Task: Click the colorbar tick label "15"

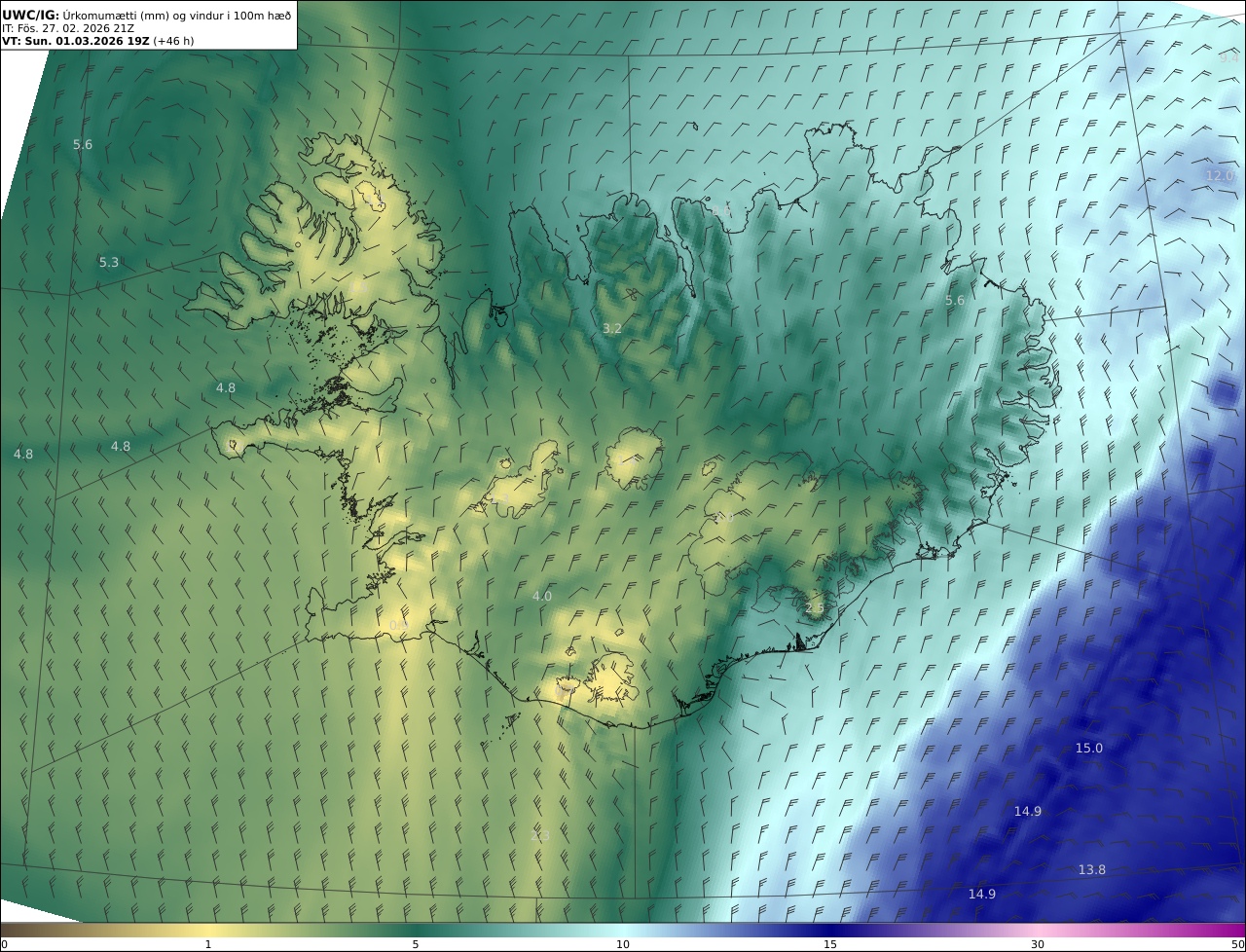Action: tap(830, 944)
